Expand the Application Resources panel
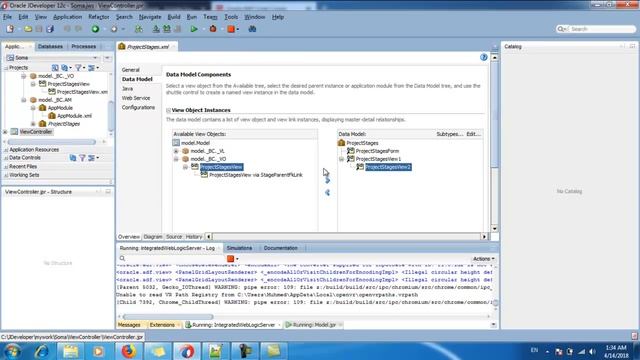Viewport: 640px width, 360px height. click(6, 150)
